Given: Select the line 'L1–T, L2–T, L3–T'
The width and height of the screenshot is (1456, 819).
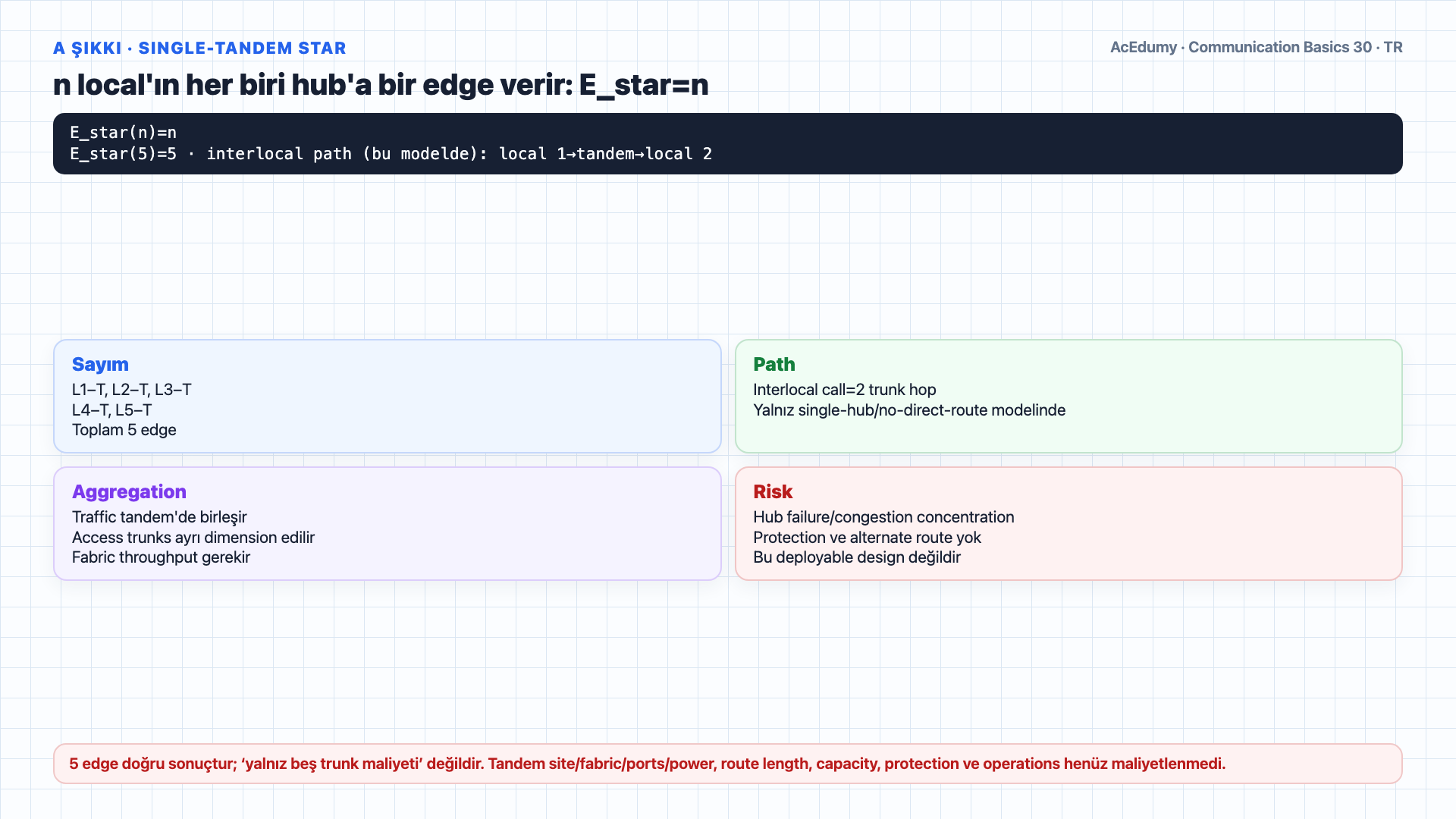Looking at the screenshot, I should pos(131,390).
